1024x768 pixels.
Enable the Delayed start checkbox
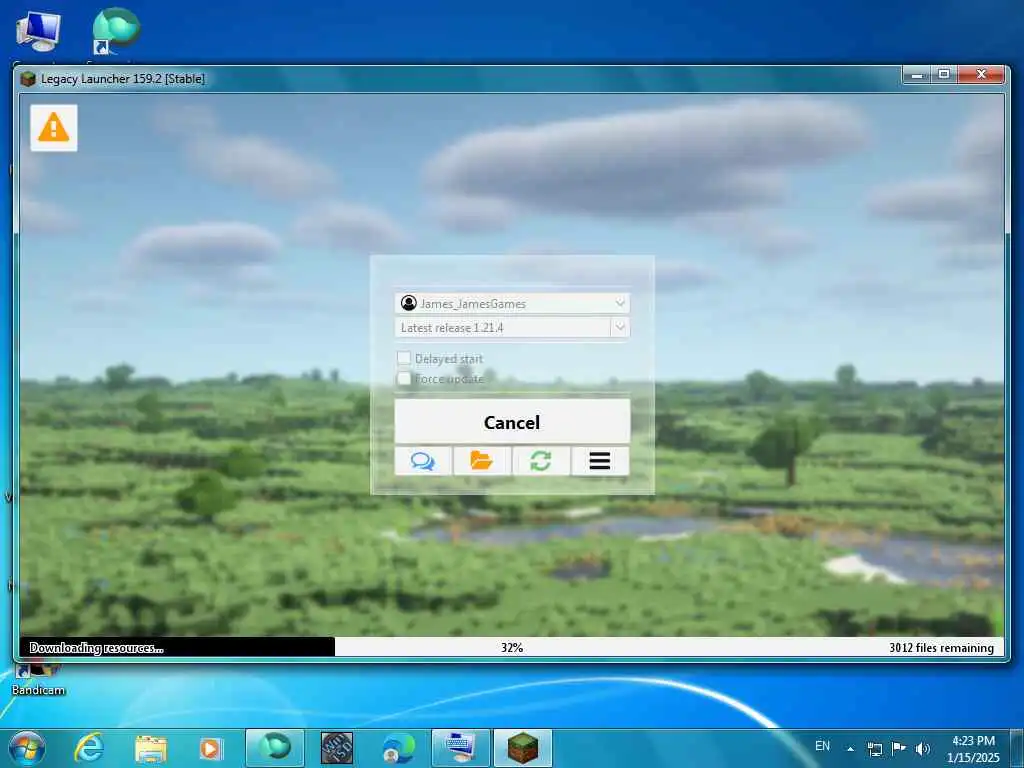(x=404, y=358)
